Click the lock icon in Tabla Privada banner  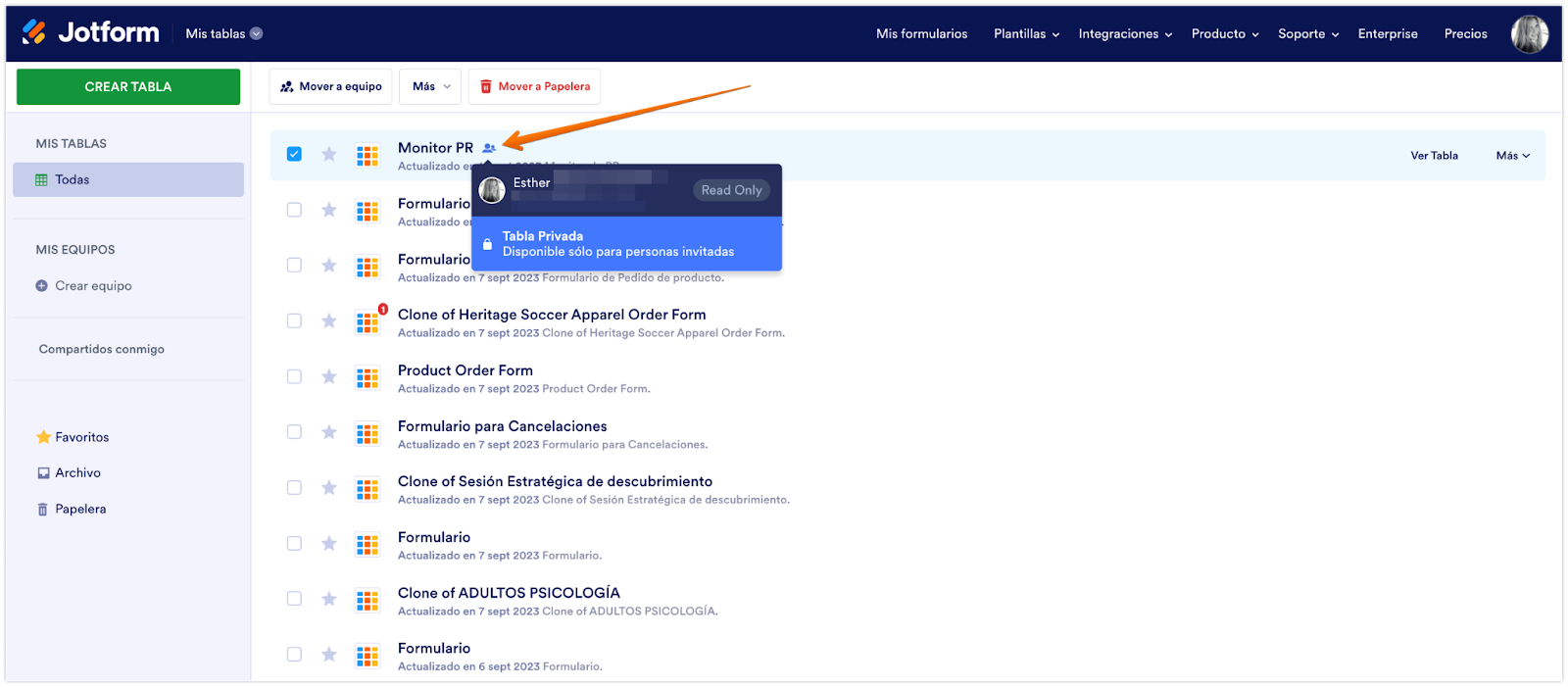[487, 244]
